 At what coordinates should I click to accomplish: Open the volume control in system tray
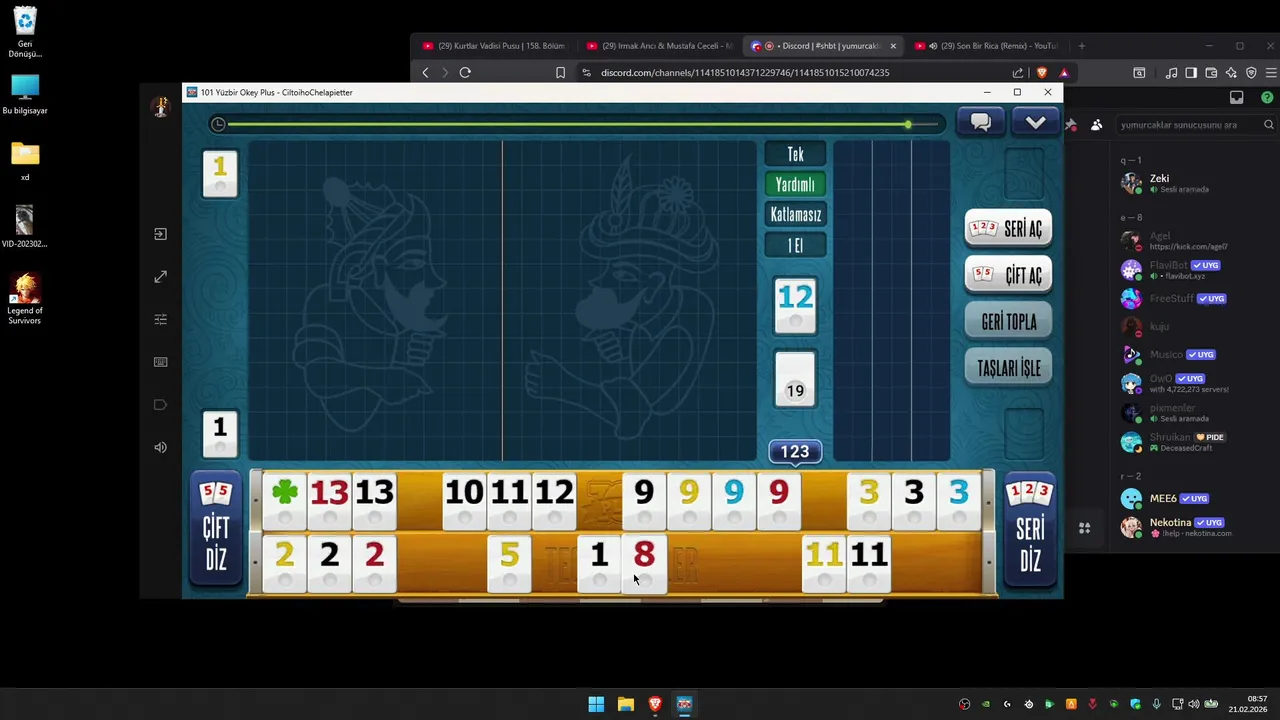click(x=1193, y=704)
